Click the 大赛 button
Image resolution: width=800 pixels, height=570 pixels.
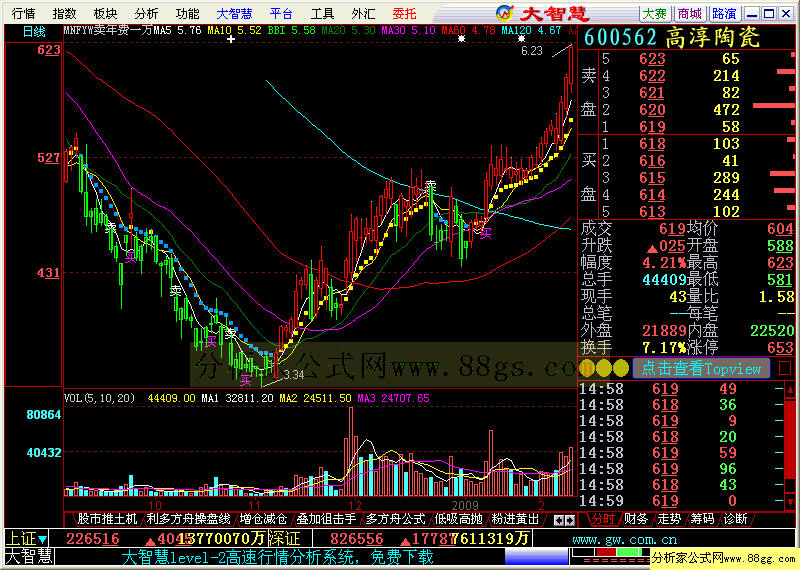tap(655, 13)
